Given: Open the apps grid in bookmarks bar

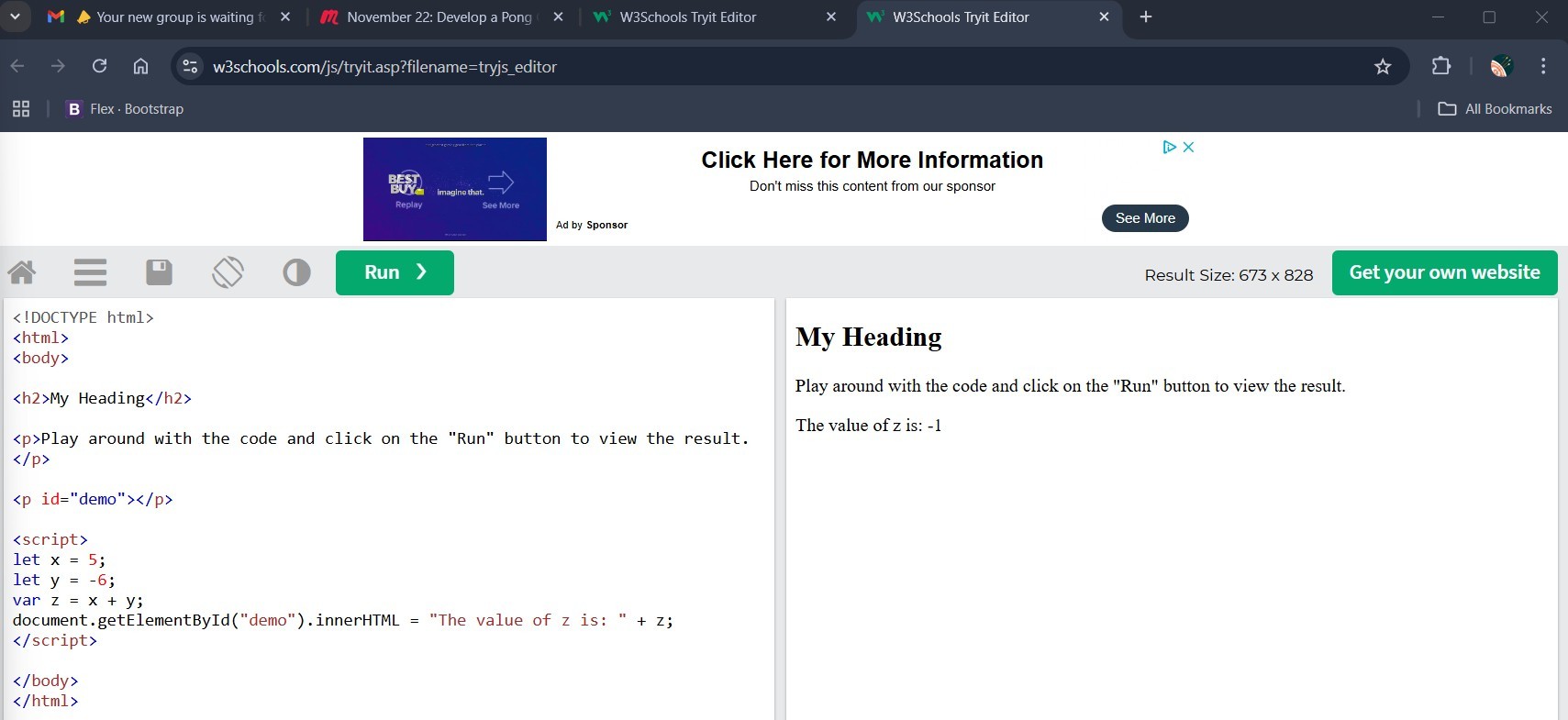Looking at the screenshot, I should (x=21, y=108).
